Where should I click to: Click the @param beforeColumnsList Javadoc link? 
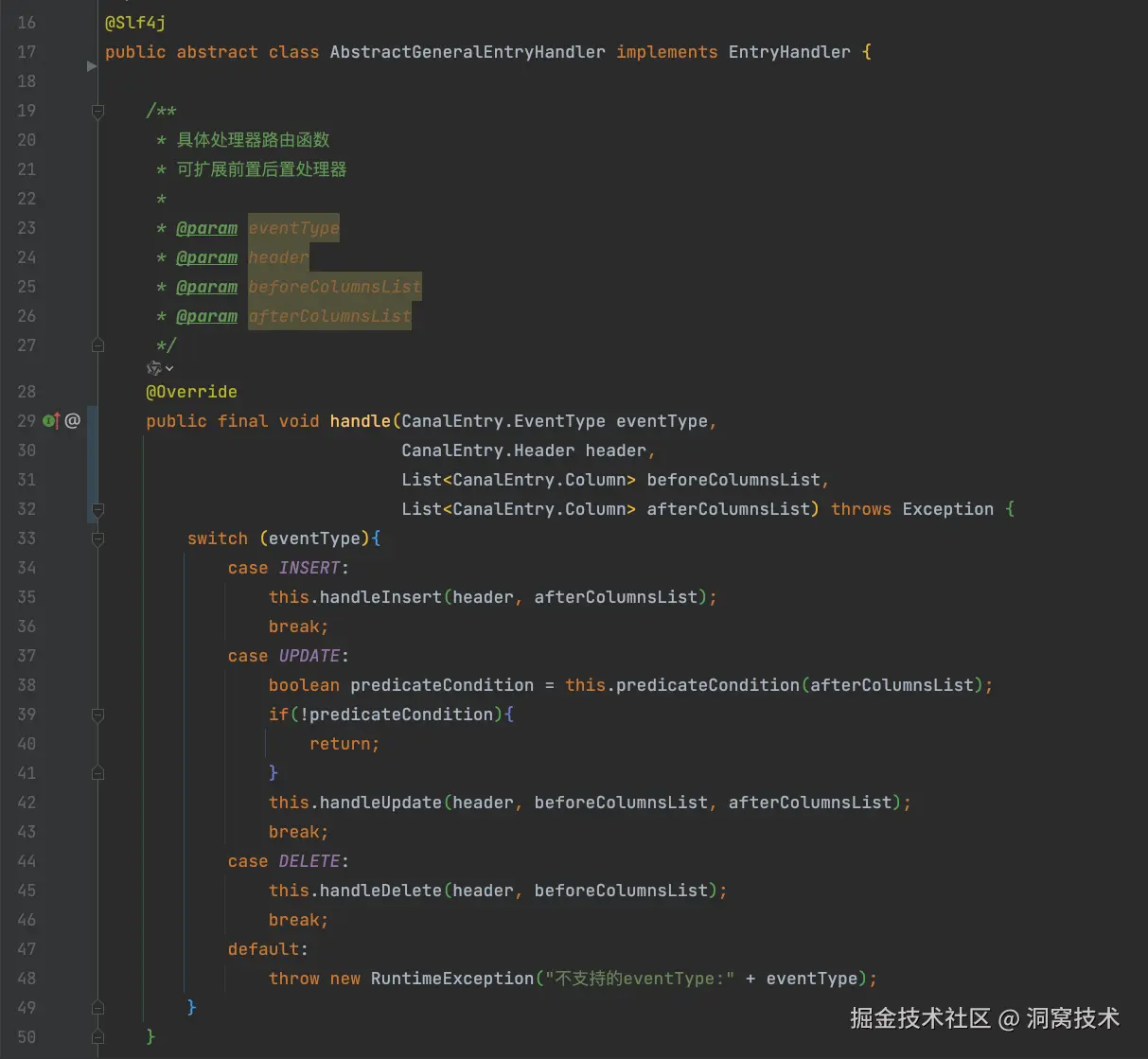click(206, 286)
